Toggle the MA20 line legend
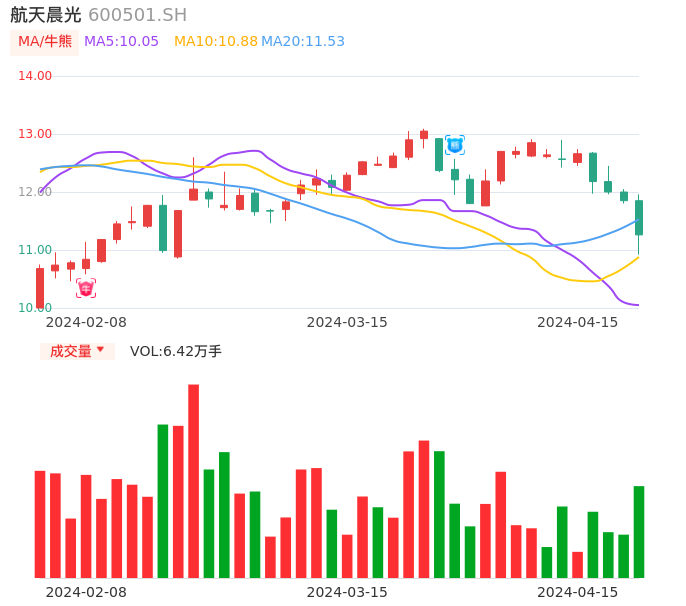This screenshot has width=686, height=606. 302,42
